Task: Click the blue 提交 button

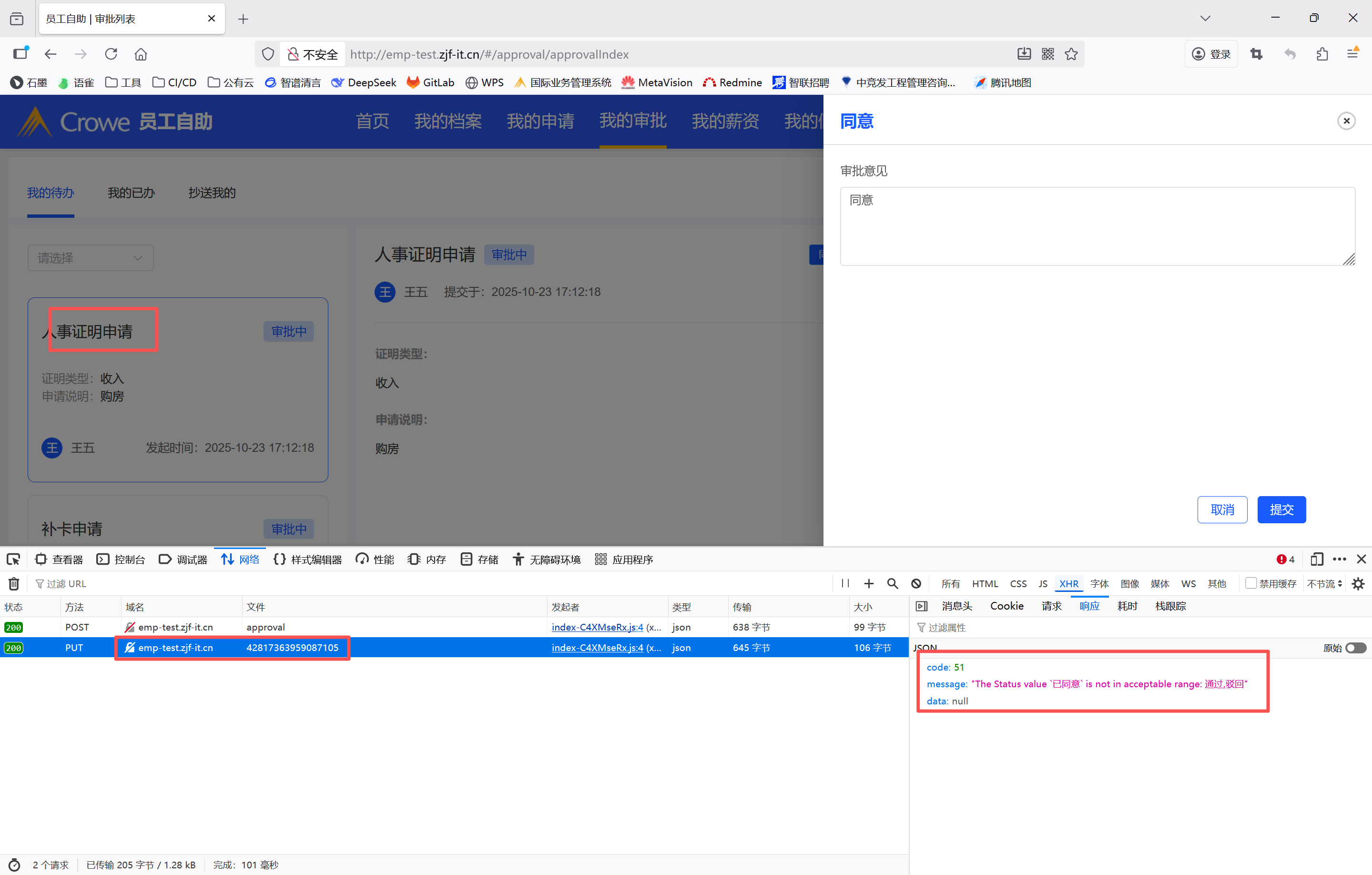Action: 1281,510
